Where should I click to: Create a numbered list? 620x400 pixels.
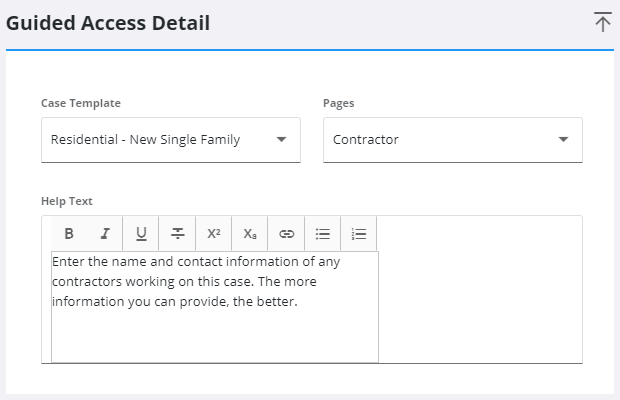point(359,233)
